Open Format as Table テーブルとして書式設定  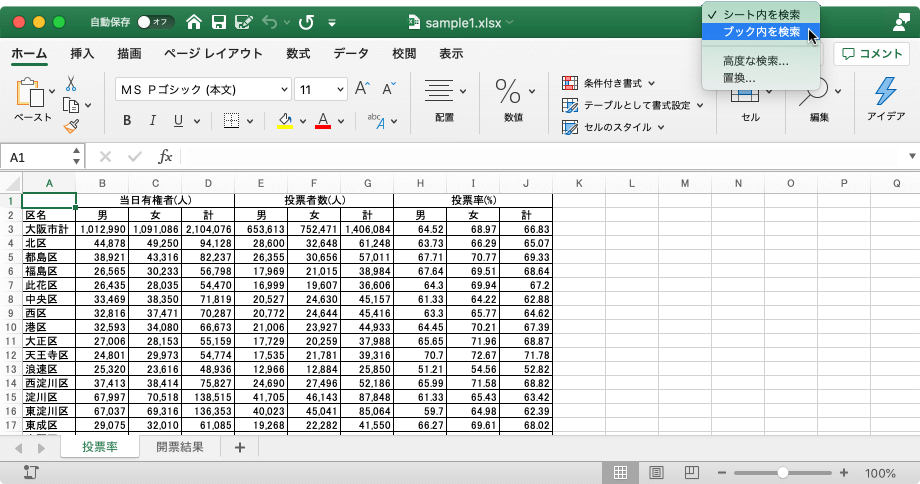[x=632, y=105]
